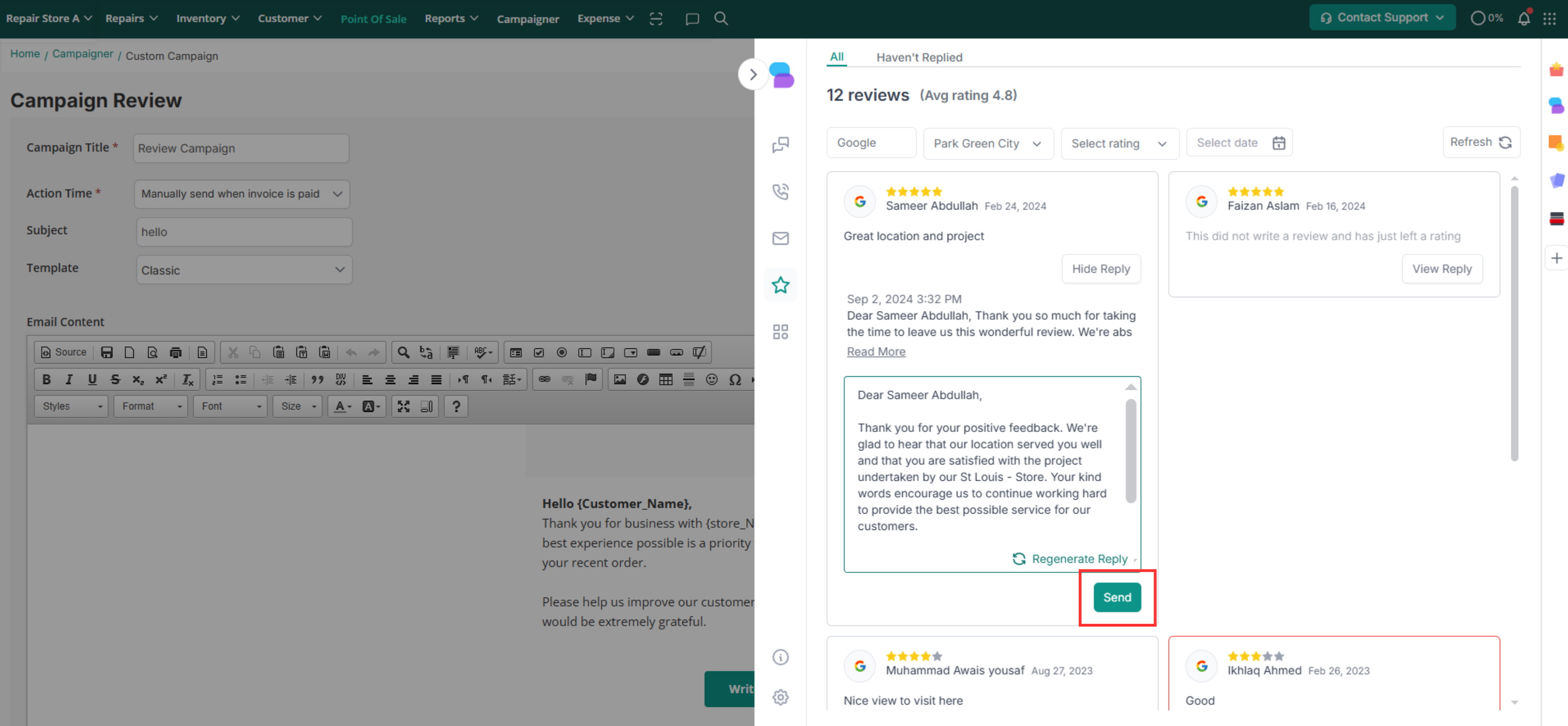Click the Remove Format icon
1568x726 pixels.
(x=188, y=380)
